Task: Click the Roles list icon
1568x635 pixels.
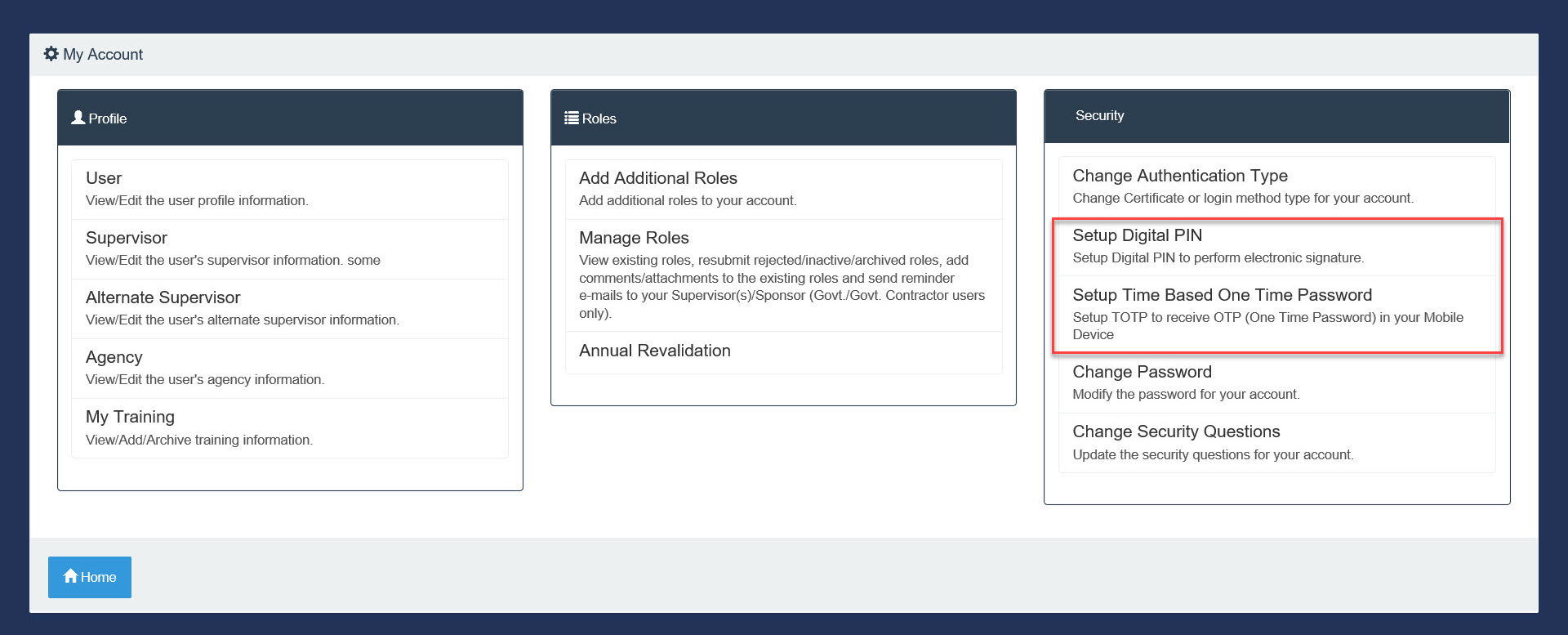Action: pyautogui.click(x=572, y=119)
